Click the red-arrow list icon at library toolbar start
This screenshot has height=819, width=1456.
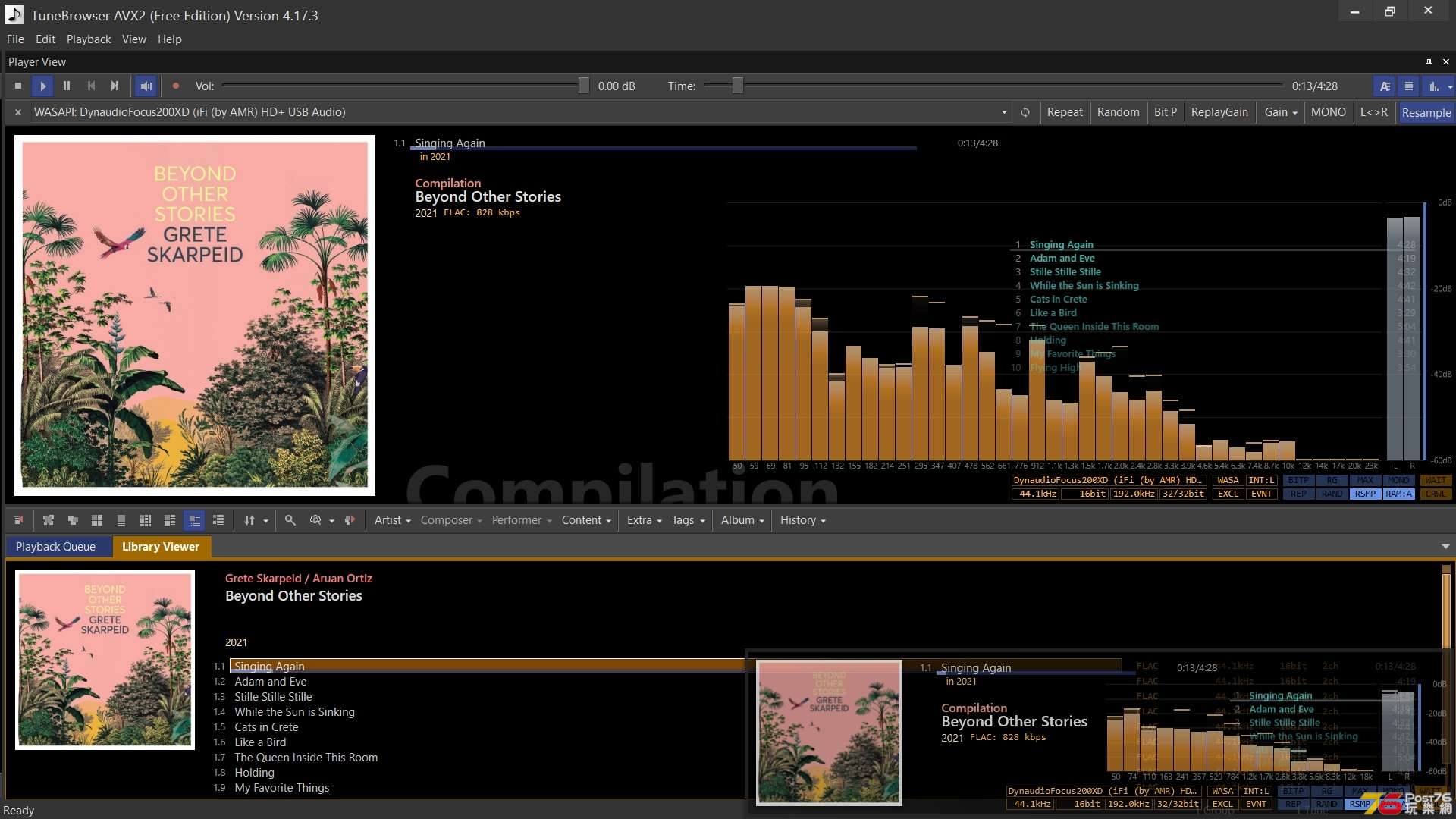pos(19,520)
